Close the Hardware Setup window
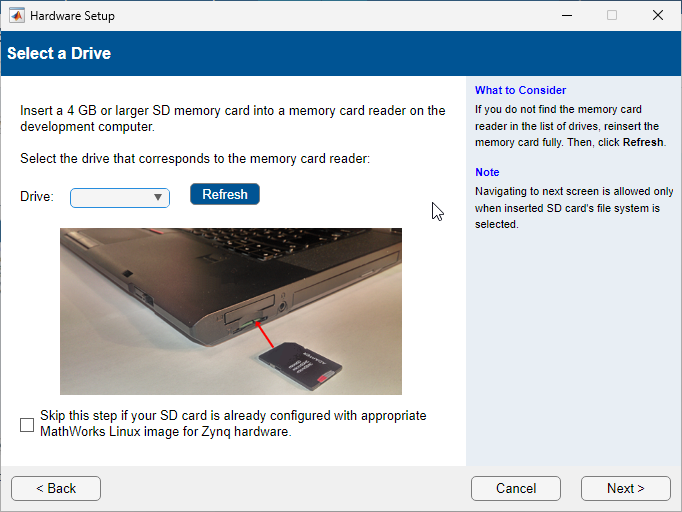The width and height of the screenshot is (682, 512). 657,16
